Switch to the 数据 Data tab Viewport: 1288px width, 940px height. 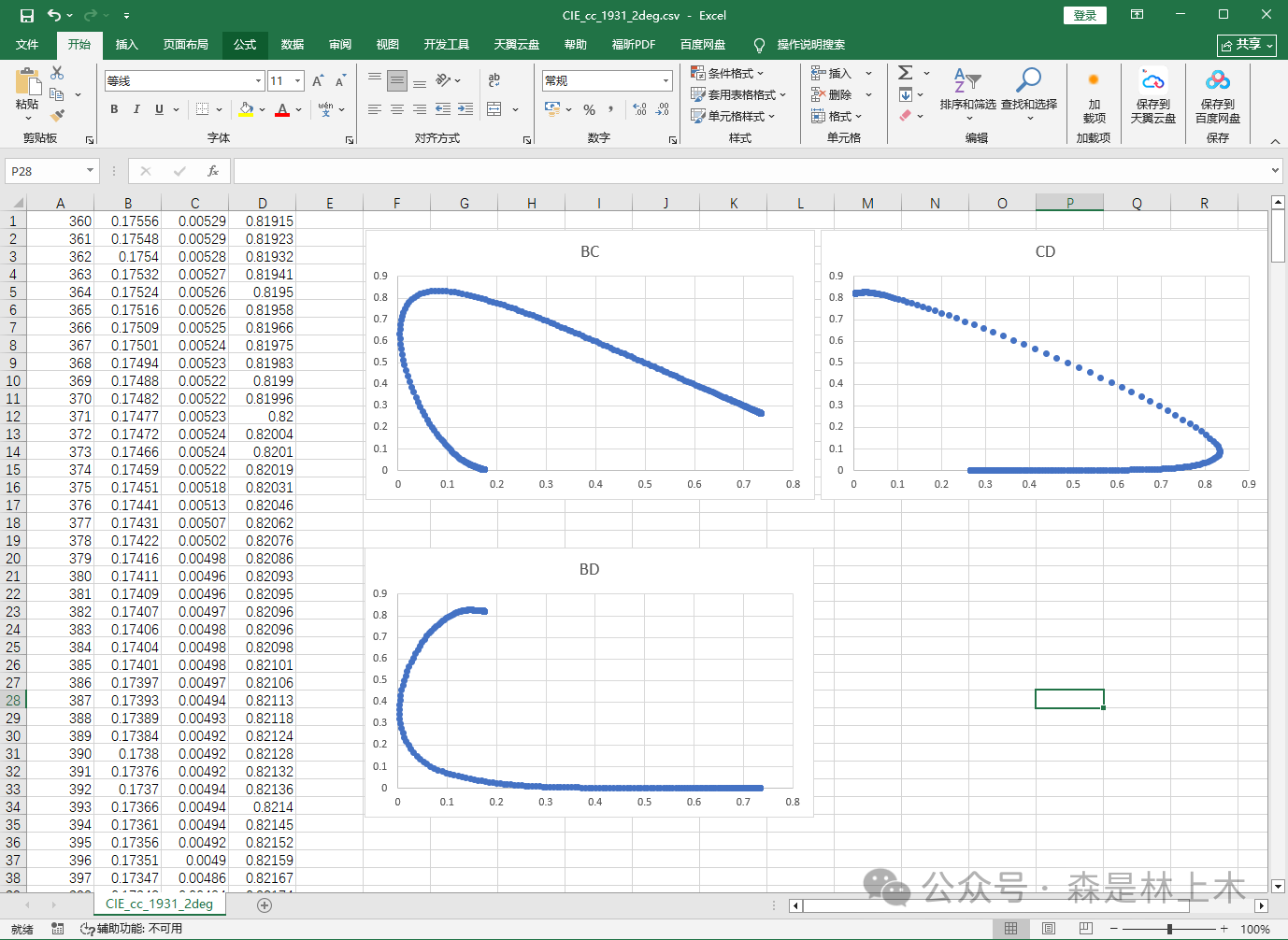click(293, 44)
